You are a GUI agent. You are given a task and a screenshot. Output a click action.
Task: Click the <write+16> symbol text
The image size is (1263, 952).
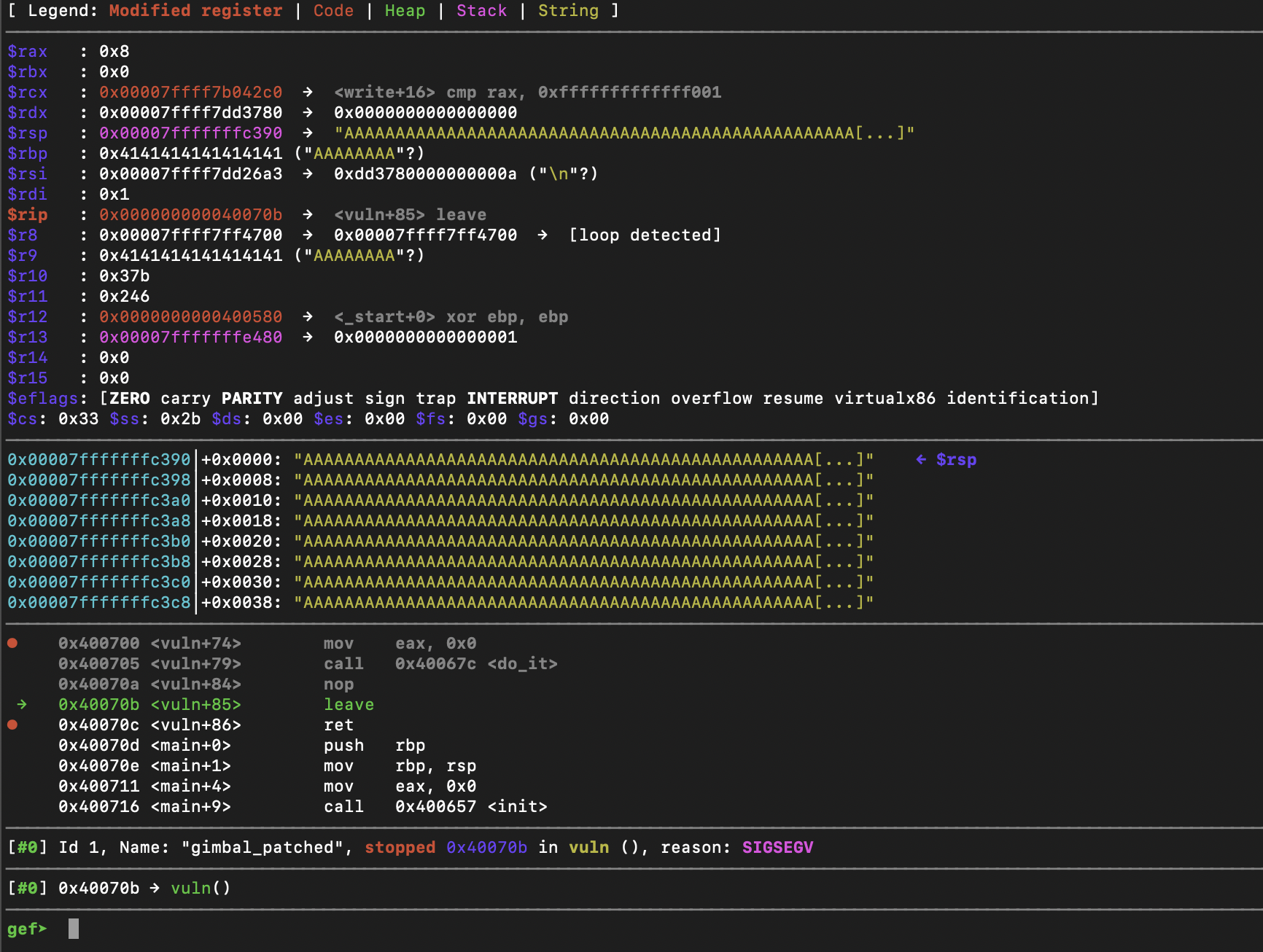[385, 93]
